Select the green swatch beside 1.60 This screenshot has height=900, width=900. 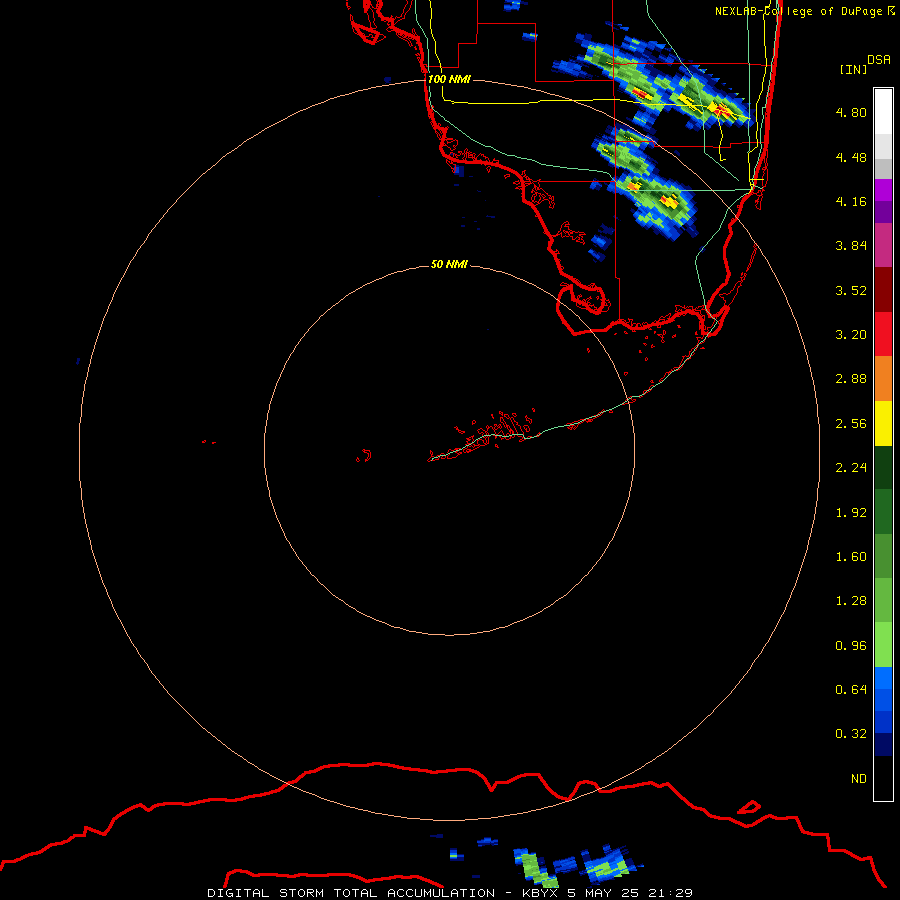[x=883, y=556]
